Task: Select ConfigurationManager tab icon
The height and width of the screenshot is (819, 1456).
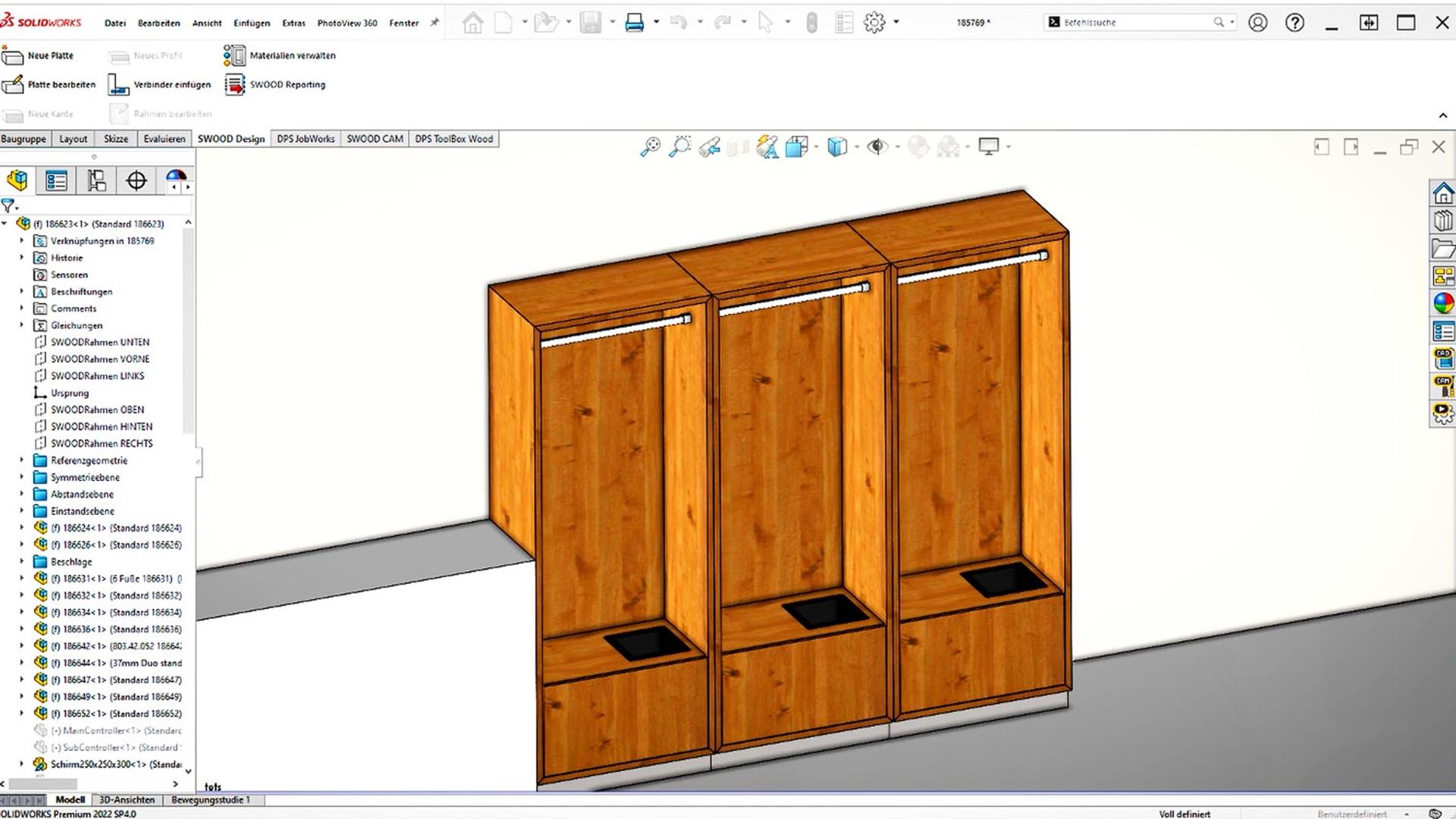Action: (x=96, y=180)
